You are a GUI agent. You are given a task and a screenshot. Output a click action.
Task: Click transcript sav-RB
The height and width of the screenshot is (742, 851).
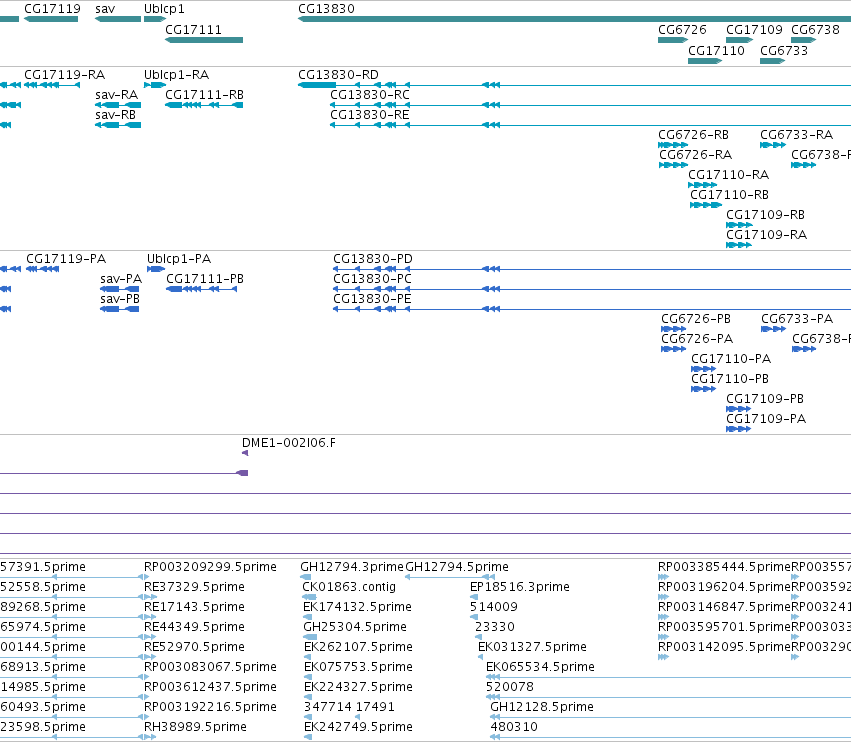[x=115, y=115]
